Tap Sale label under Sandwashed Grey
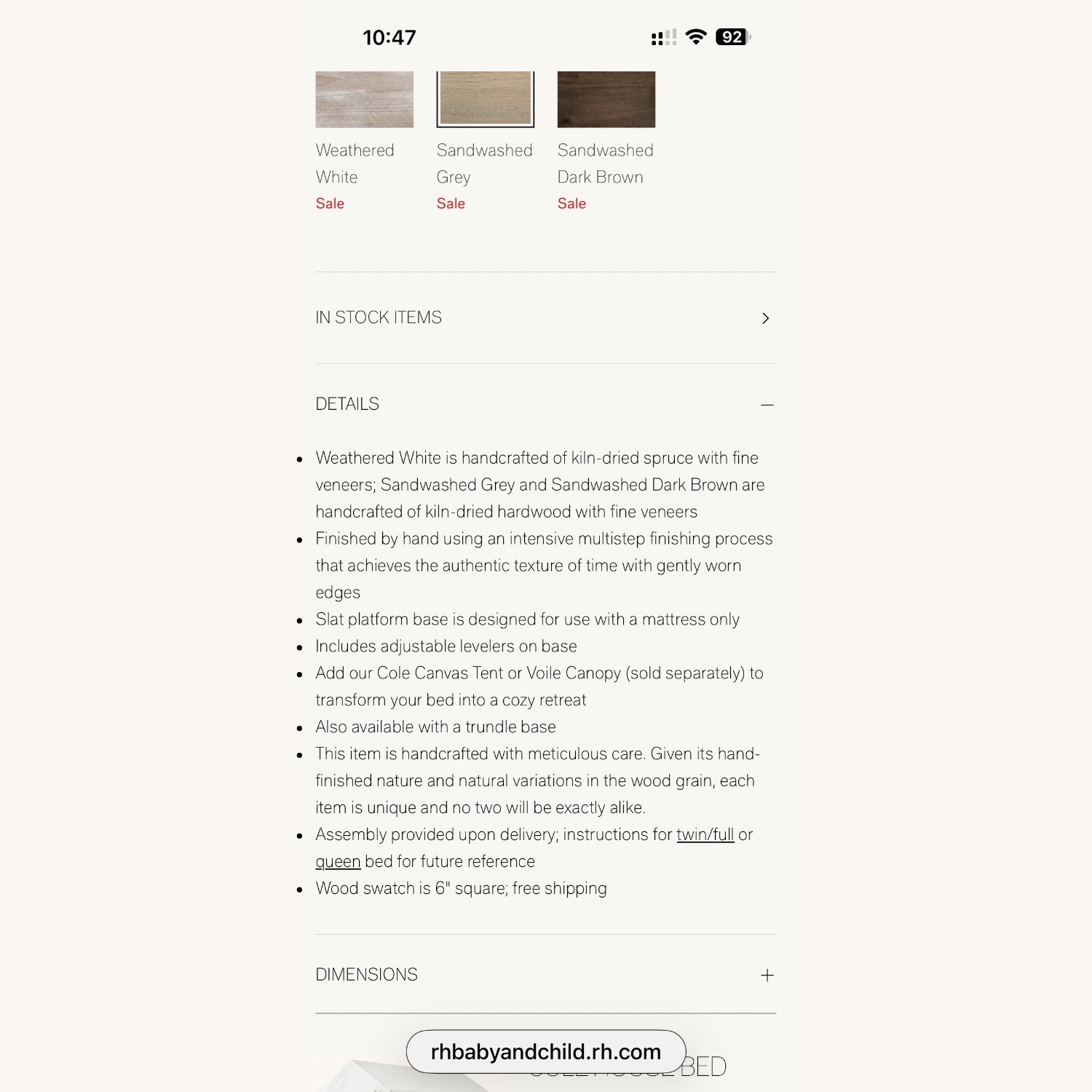The height and width of the screenshot is (1092, 1092). click(451, 204)
